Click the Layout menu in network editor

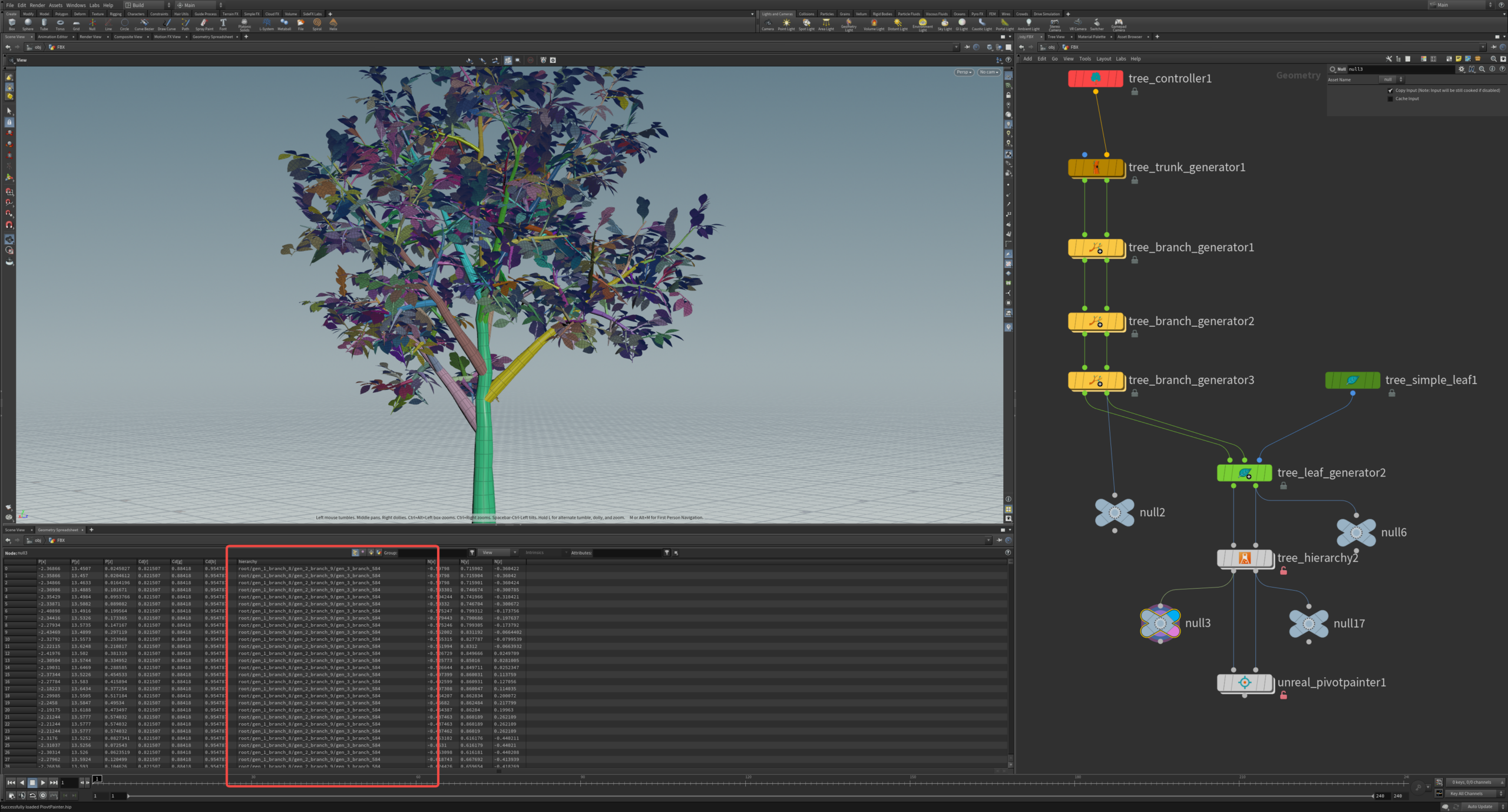click(1103, 59)
